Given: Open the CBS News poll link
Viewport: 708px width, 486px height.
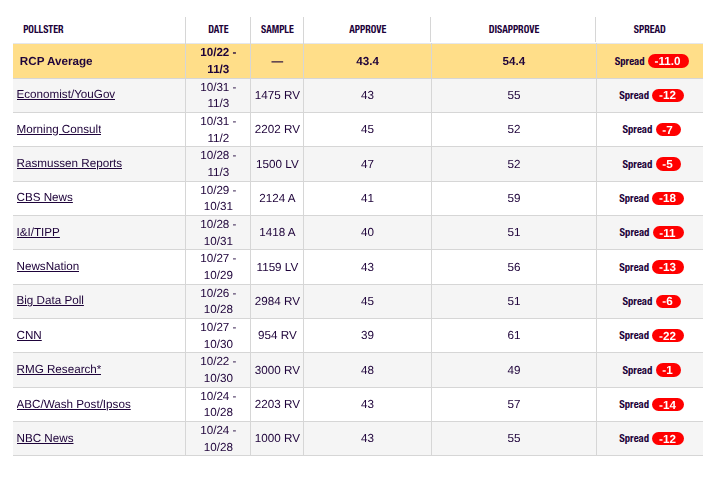Looking at the screenshot, I should [x=44, y=197].
